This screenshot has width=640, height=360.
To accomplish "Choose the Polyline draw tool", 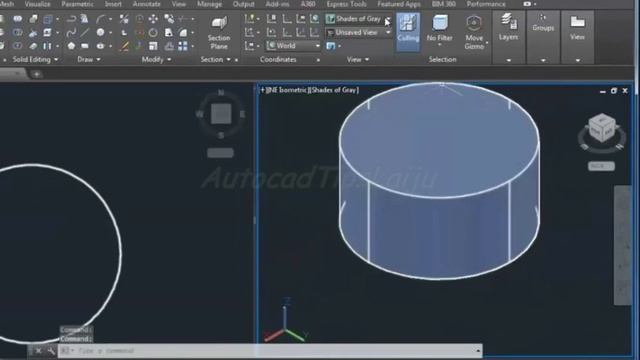I will coord(71,19).
